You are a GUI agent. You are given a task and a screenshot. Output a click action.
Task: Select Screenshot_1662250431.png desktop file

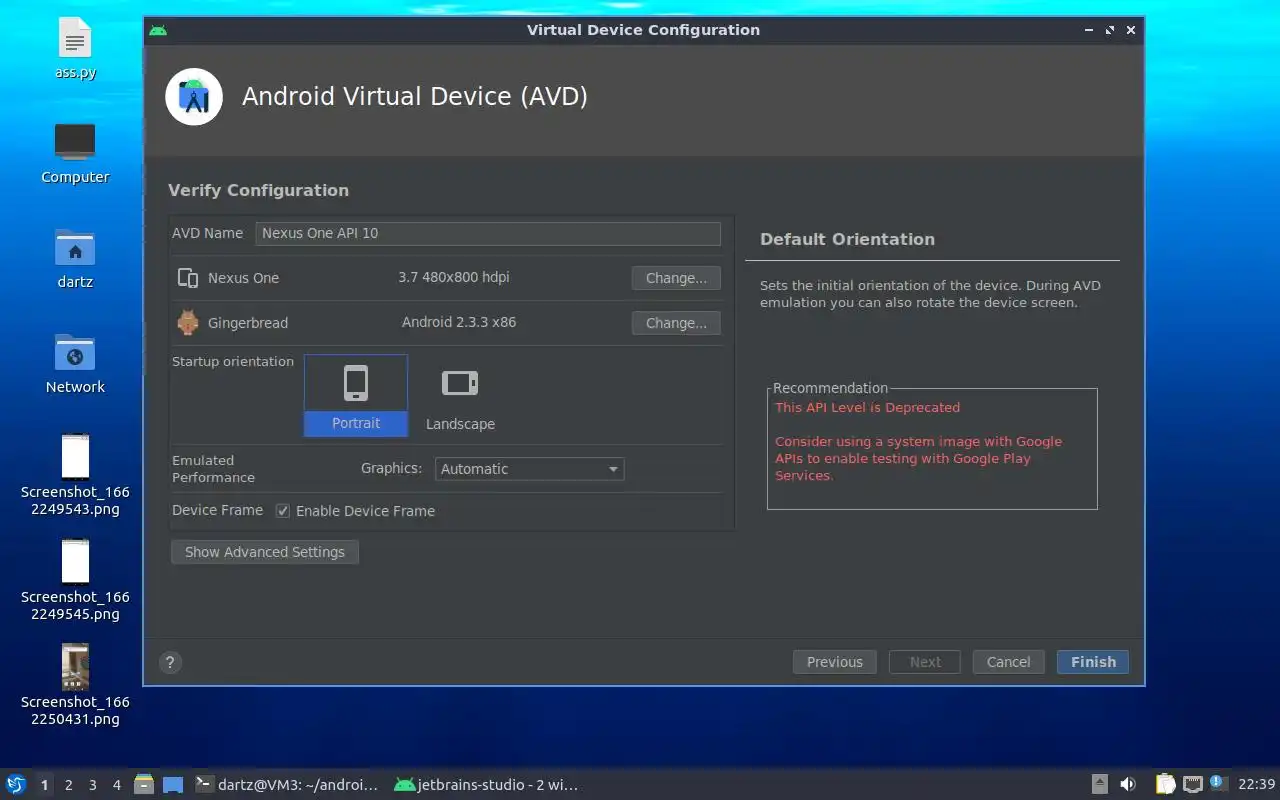pos(75,685)
